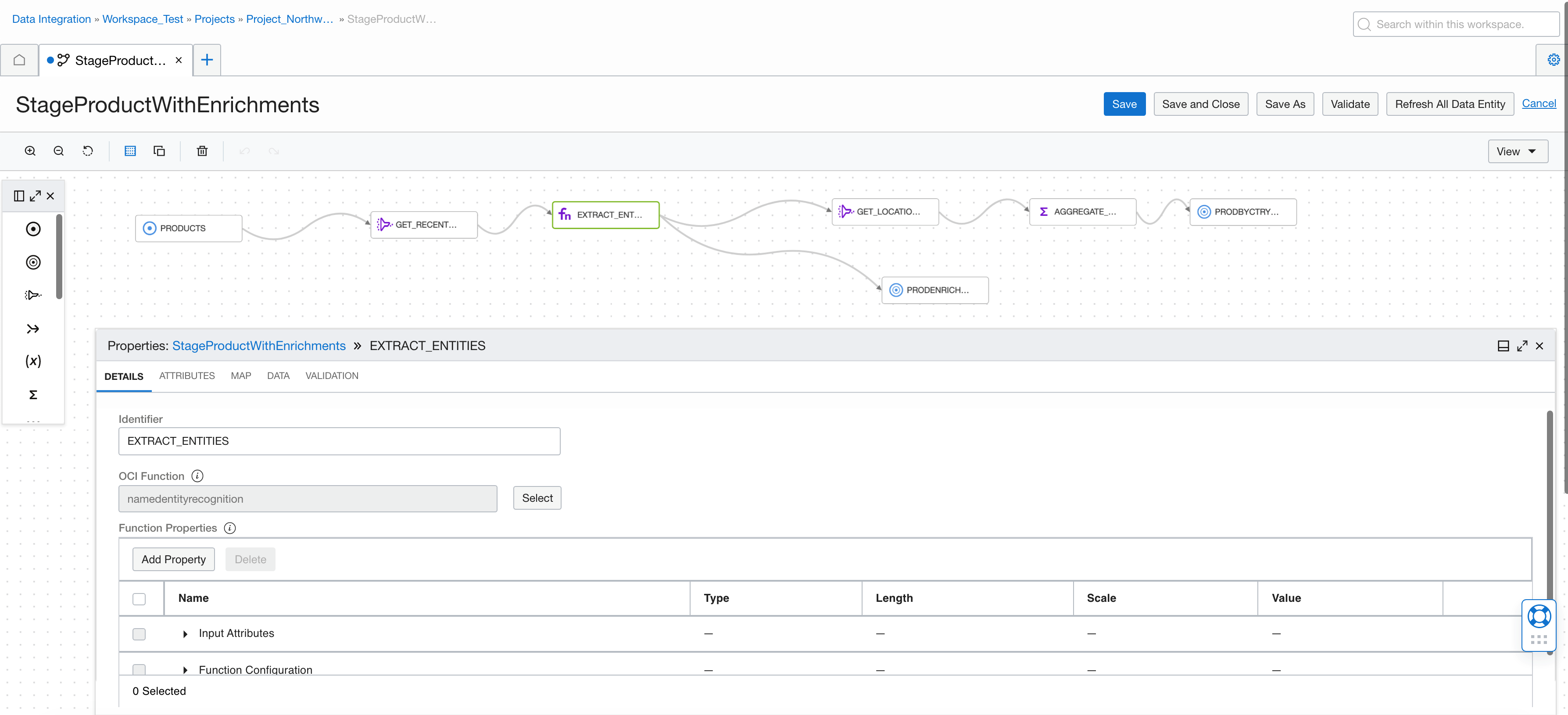
Task: Expand the Function Configuration row
Action: 186,669
